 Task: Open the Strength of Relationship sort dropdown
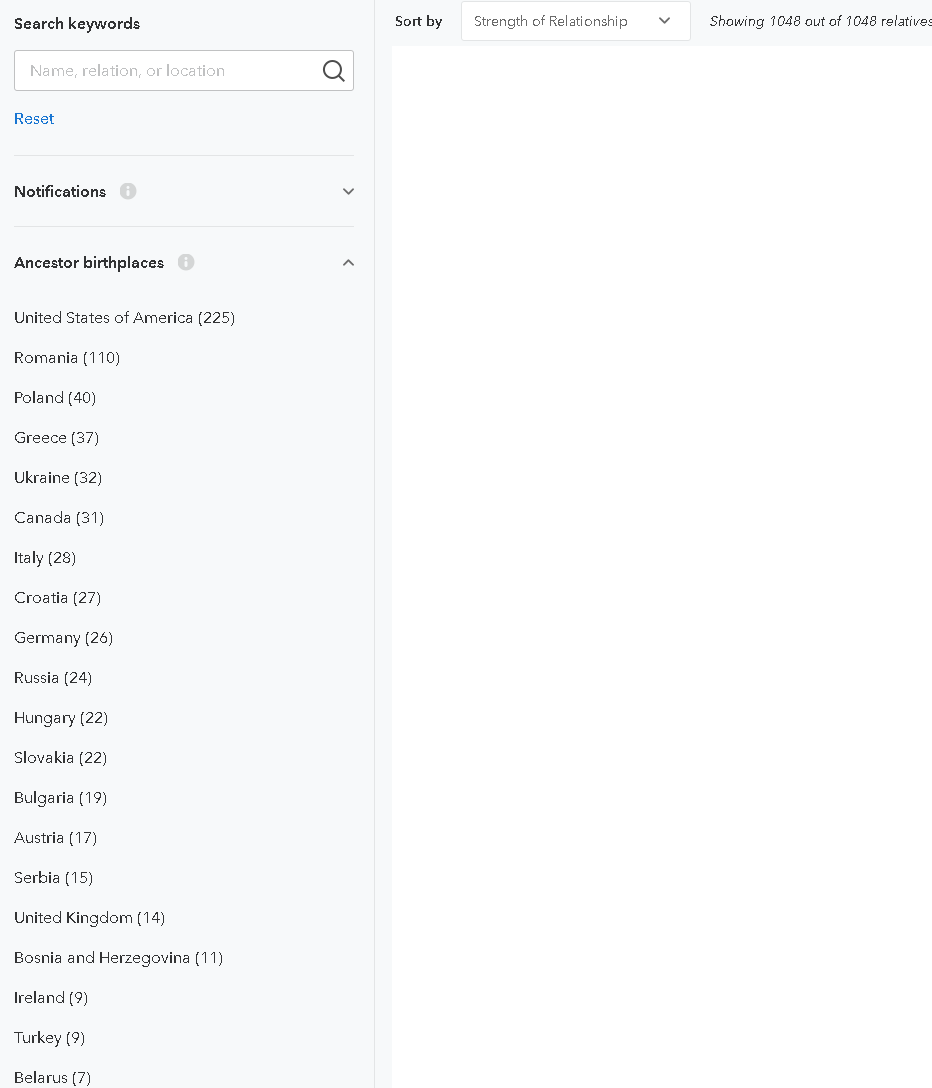point(575,21)
